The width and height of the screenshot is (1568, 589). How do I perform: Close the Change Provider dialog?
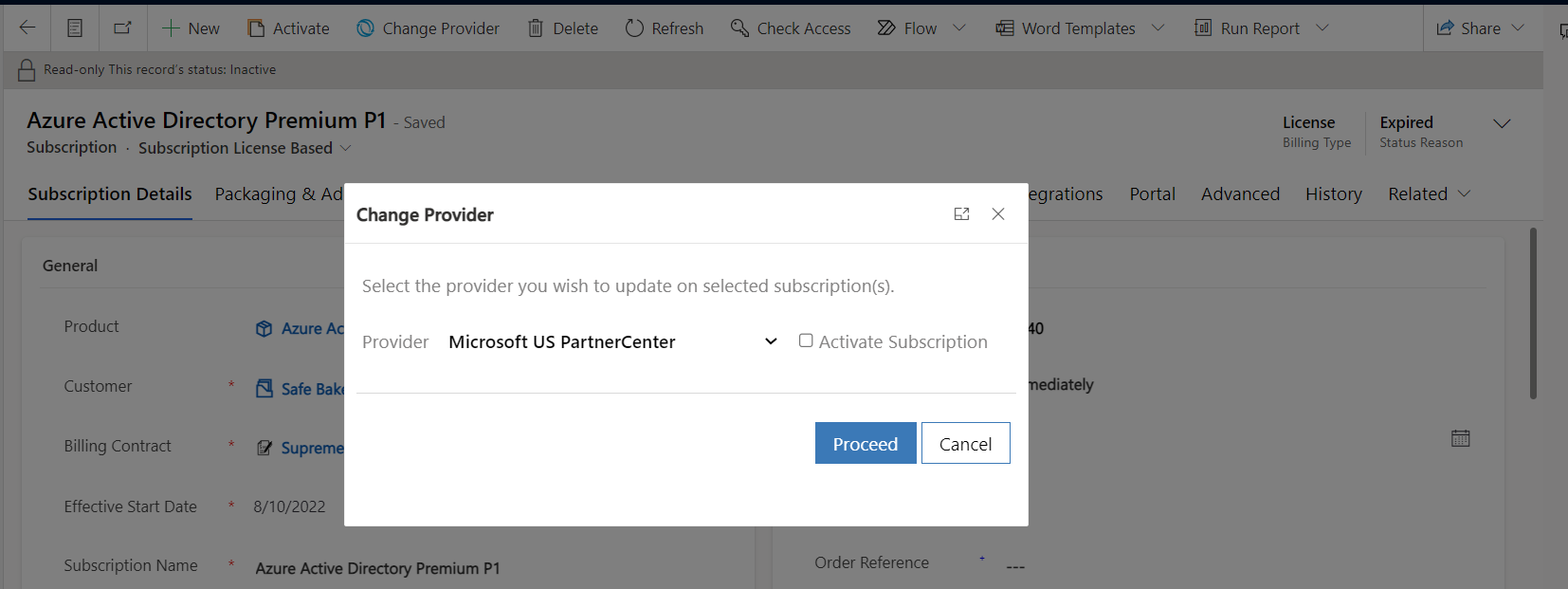pyautogui.click(x=998, y=214)
